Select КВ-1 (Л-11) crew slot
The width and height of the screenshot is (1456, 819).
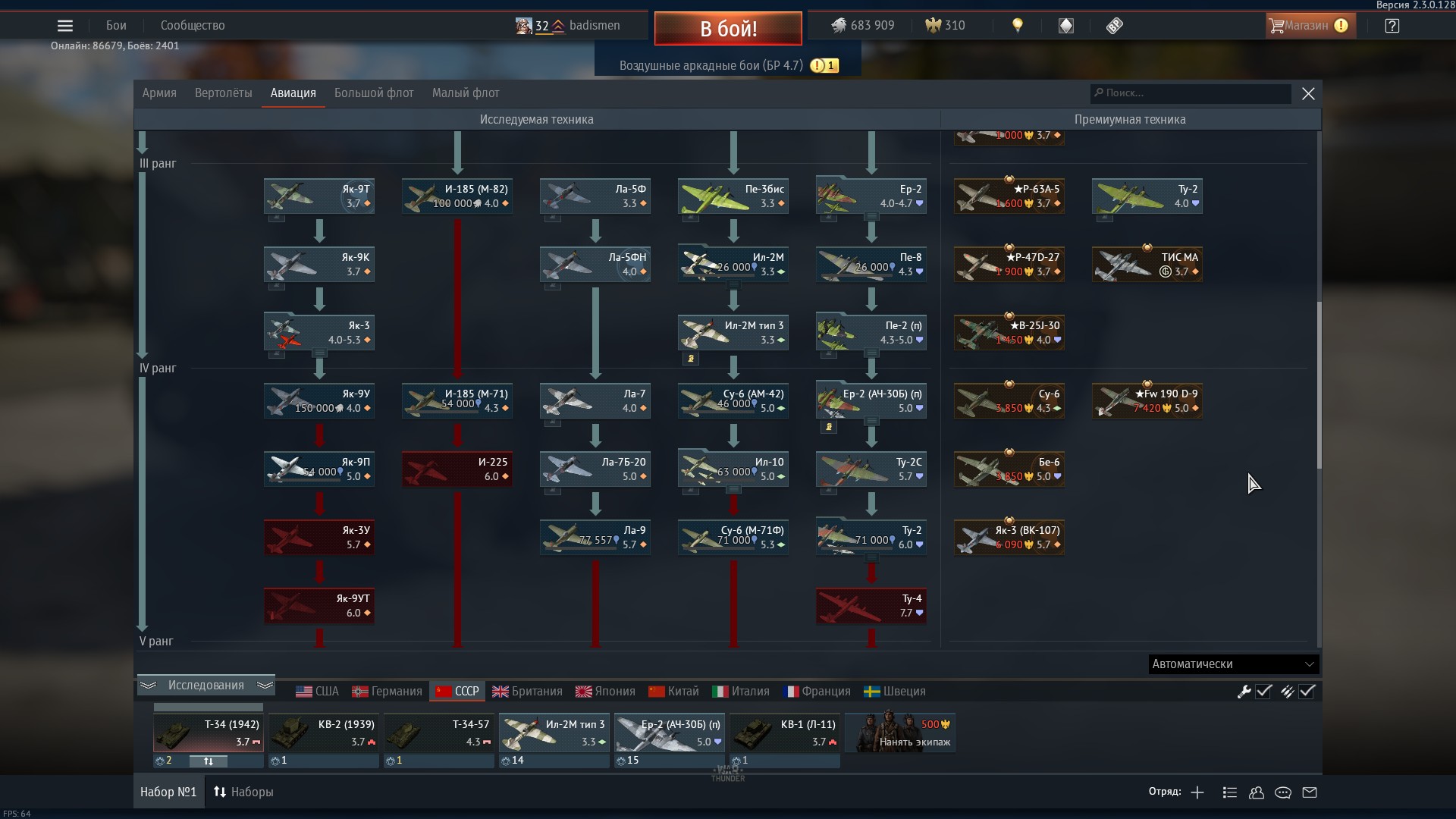pos(785,733)
